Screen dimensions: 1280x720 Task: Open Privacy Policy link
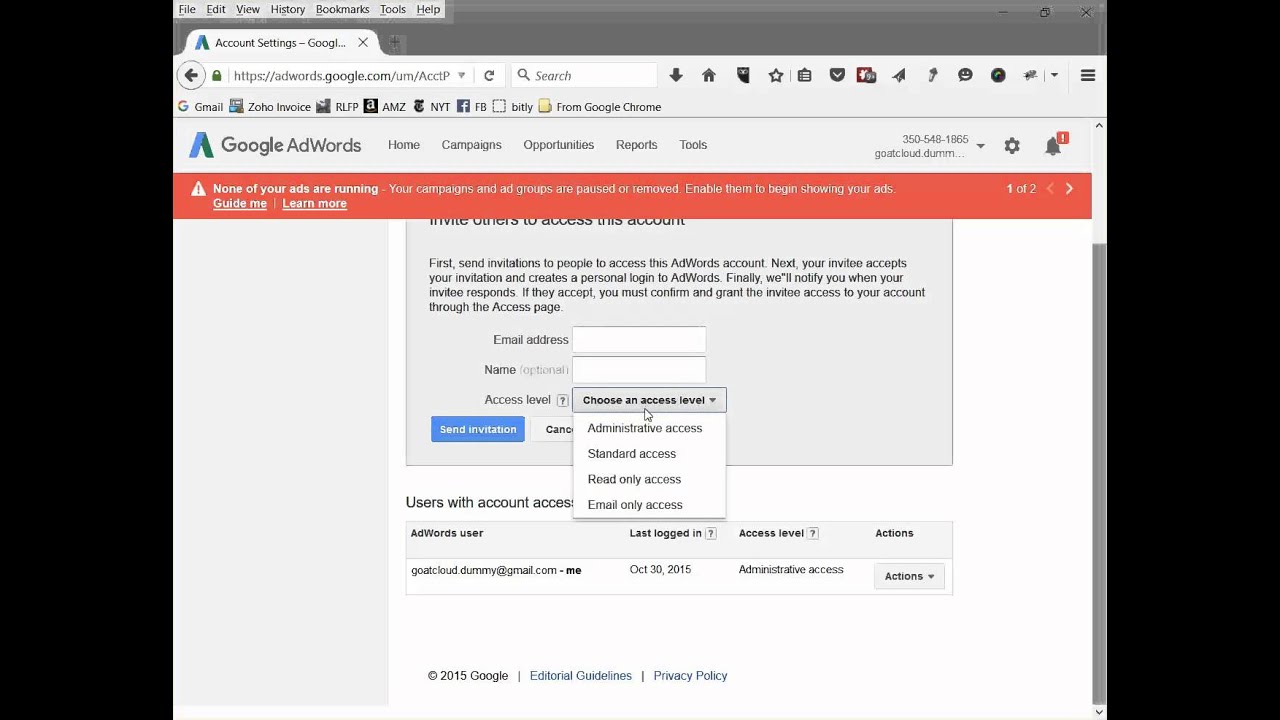pyautogui.click(x=690, y=676)
